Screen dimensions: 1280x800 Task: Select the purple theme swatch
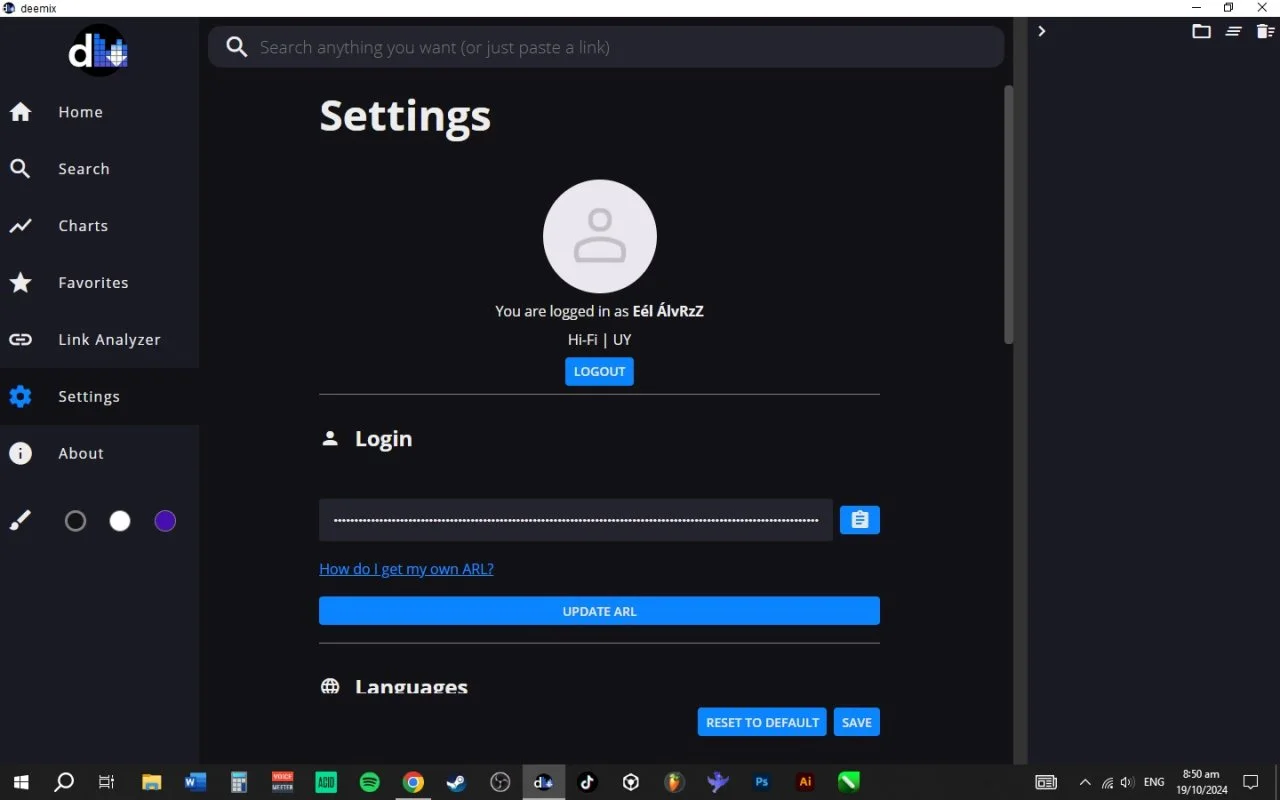coord(165,521)
